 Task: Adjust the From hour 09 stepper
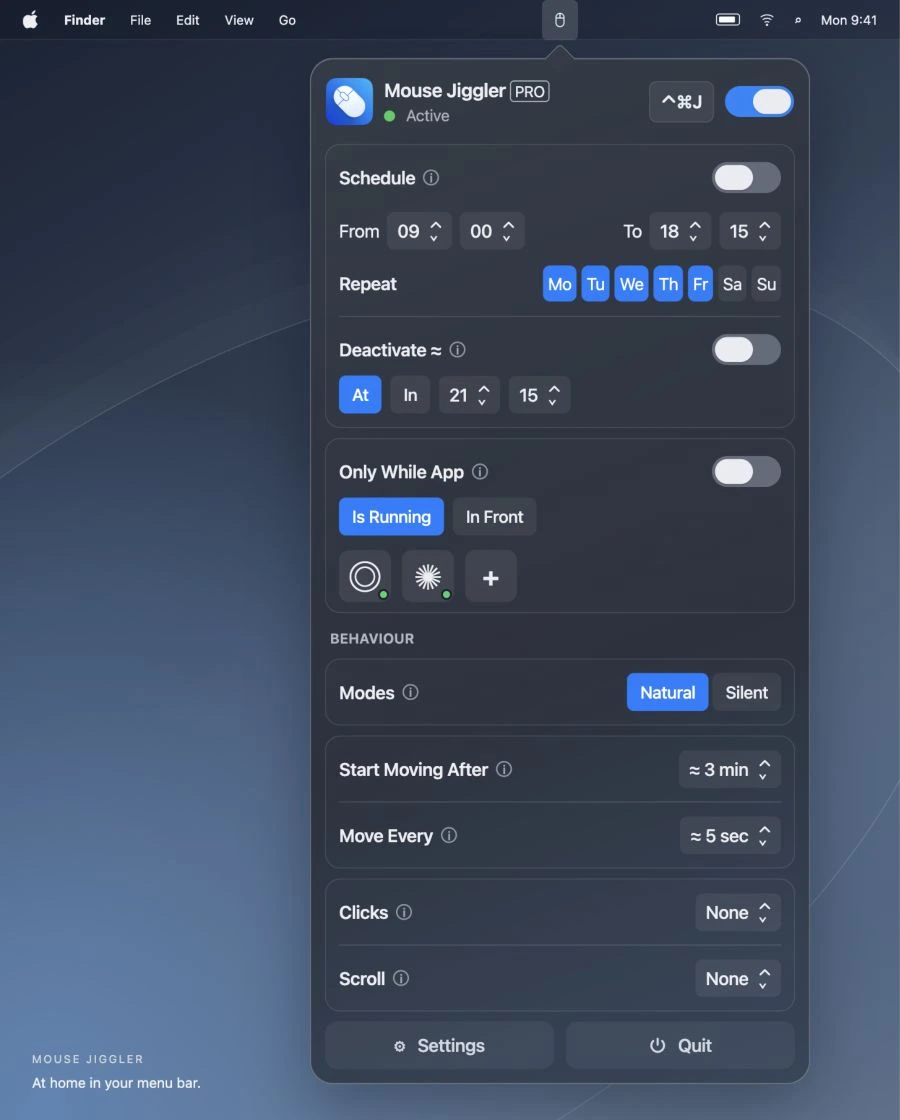click(x=419, y=231)
